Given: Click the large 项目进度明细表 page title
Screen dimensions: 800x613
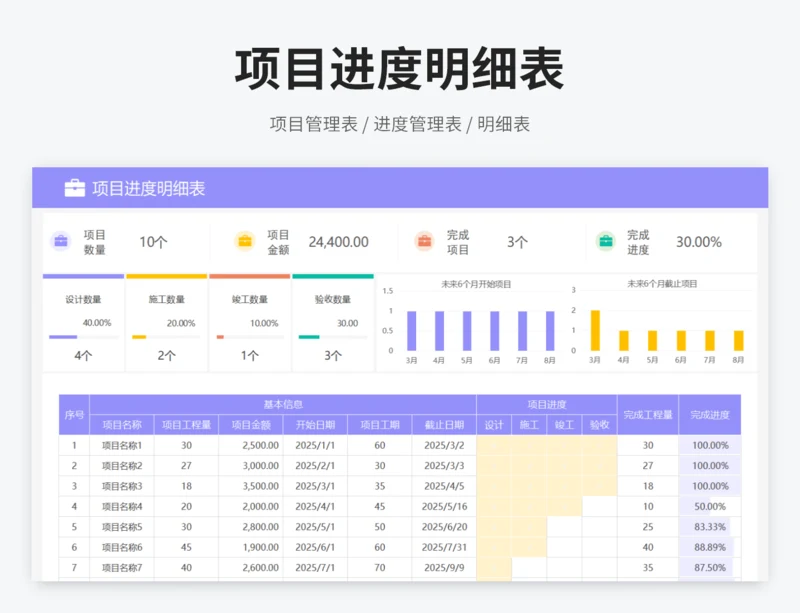Looking at the screenshot, I should tap(399, 69).
